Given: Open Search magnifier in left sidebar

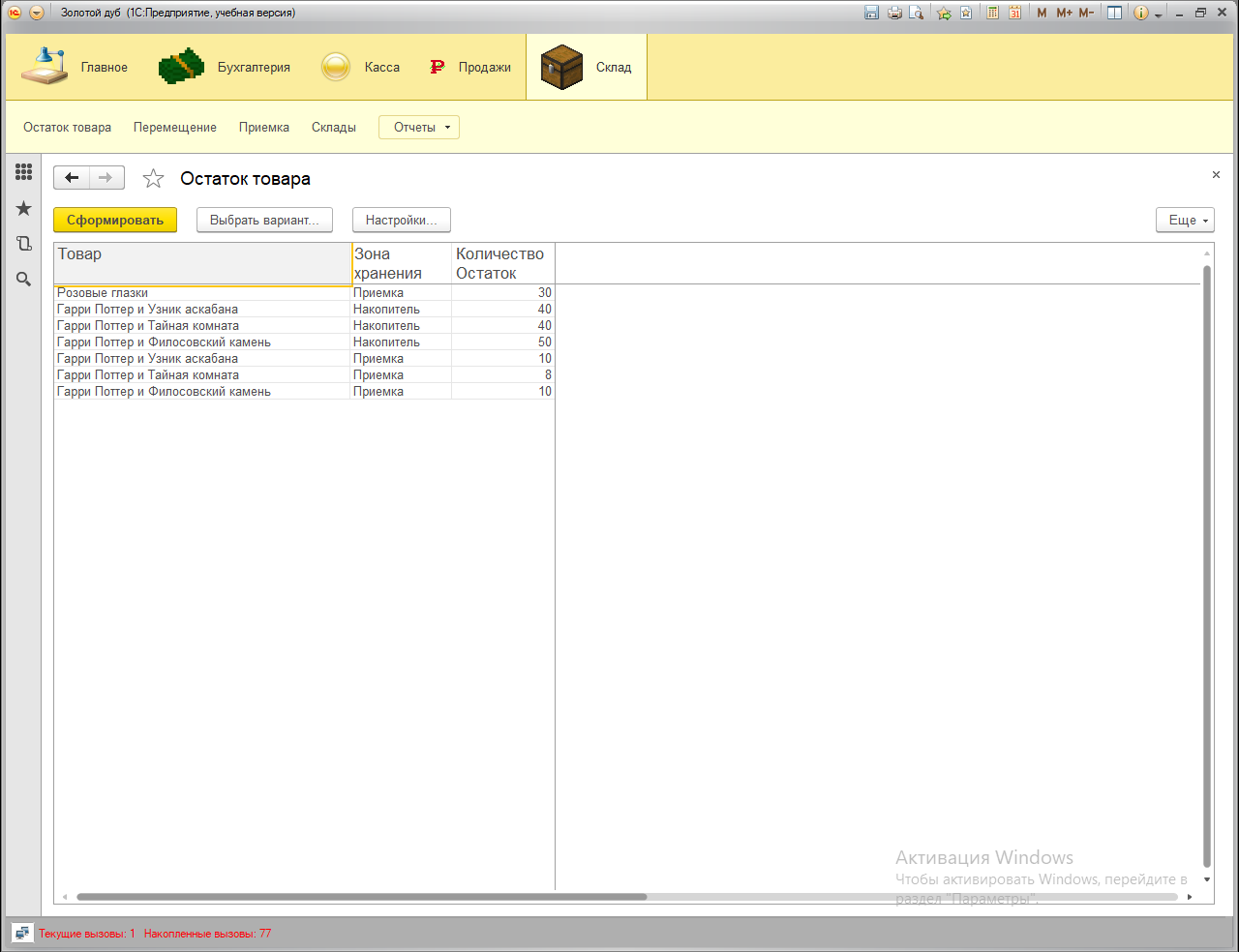Looking at the screenshot, I should (x=23, y=280).
